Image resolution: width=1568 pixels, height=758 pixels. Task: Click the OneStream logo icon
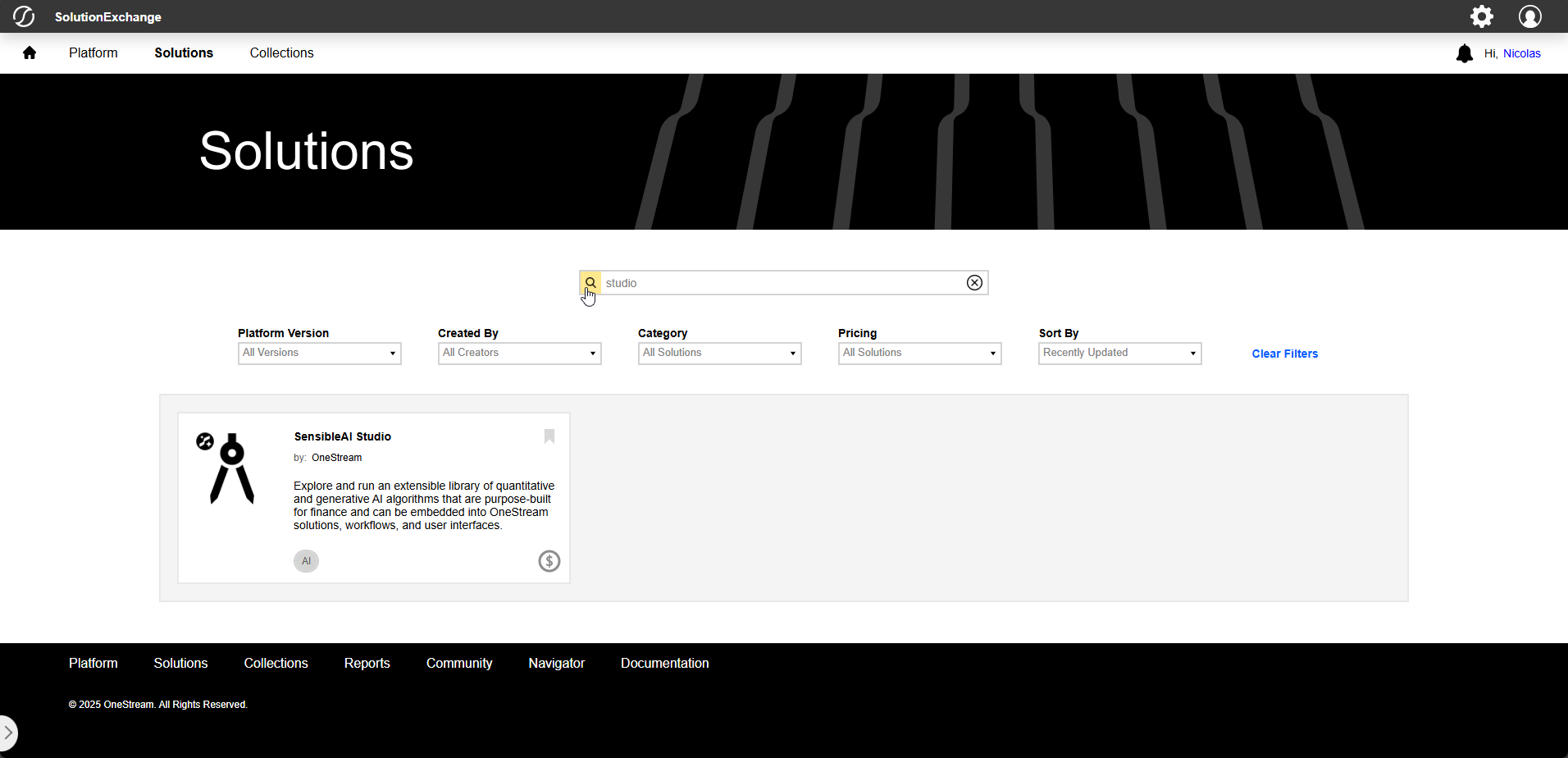24,16
